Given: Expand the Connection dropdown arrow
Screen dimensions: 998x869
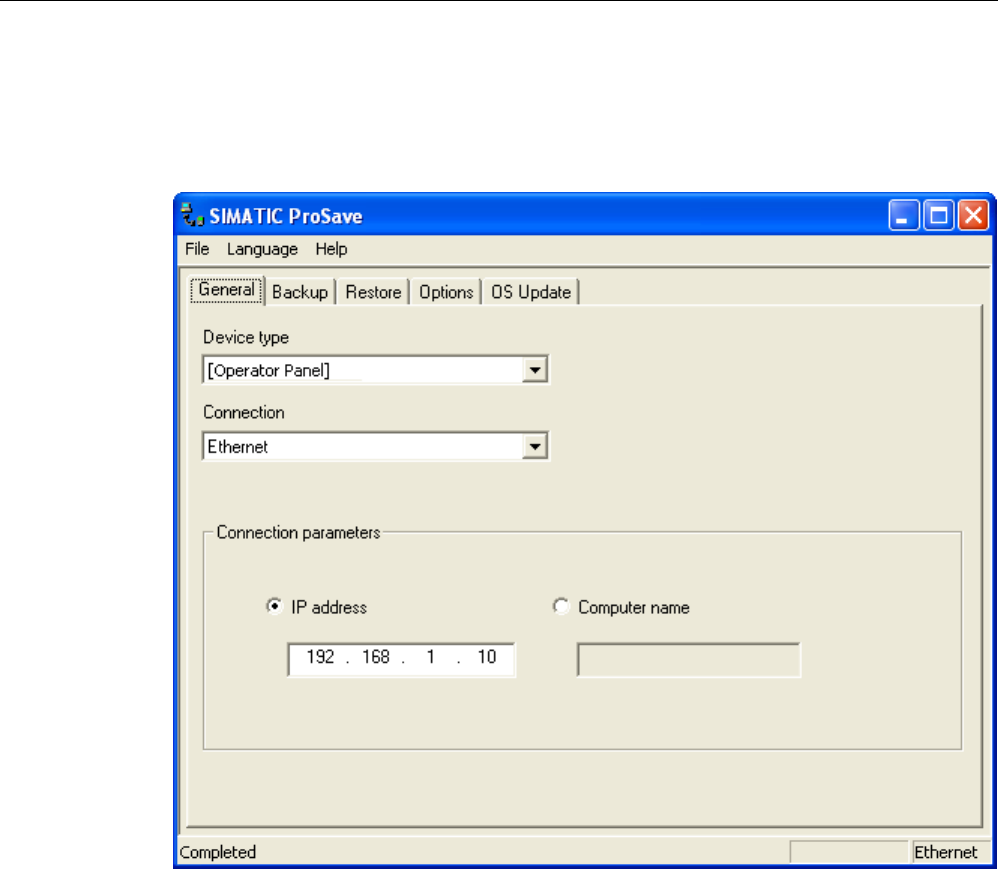Looking at the screenshot, I should [535, 446].
